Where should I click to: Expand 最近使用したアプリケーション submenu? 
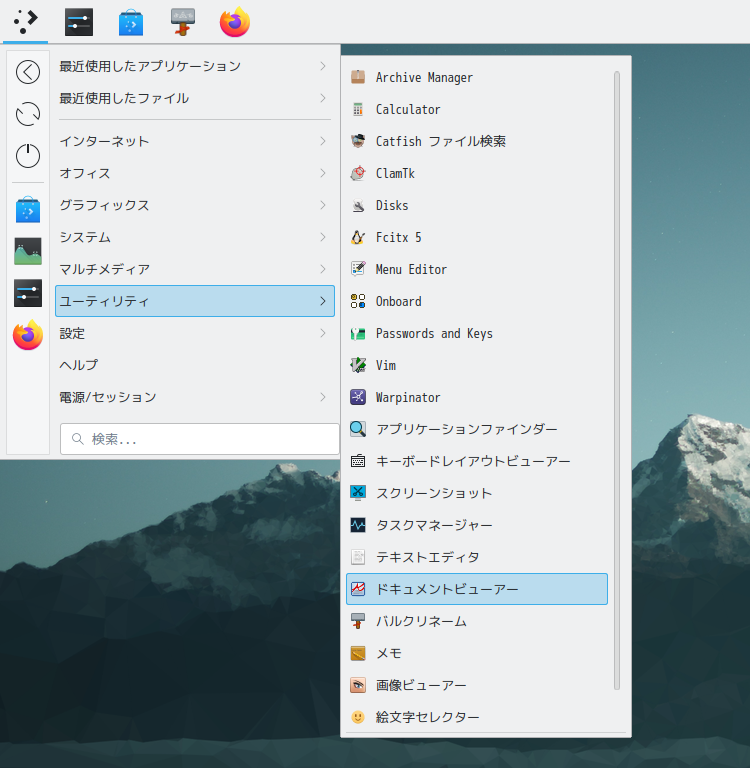pos(195,66)
